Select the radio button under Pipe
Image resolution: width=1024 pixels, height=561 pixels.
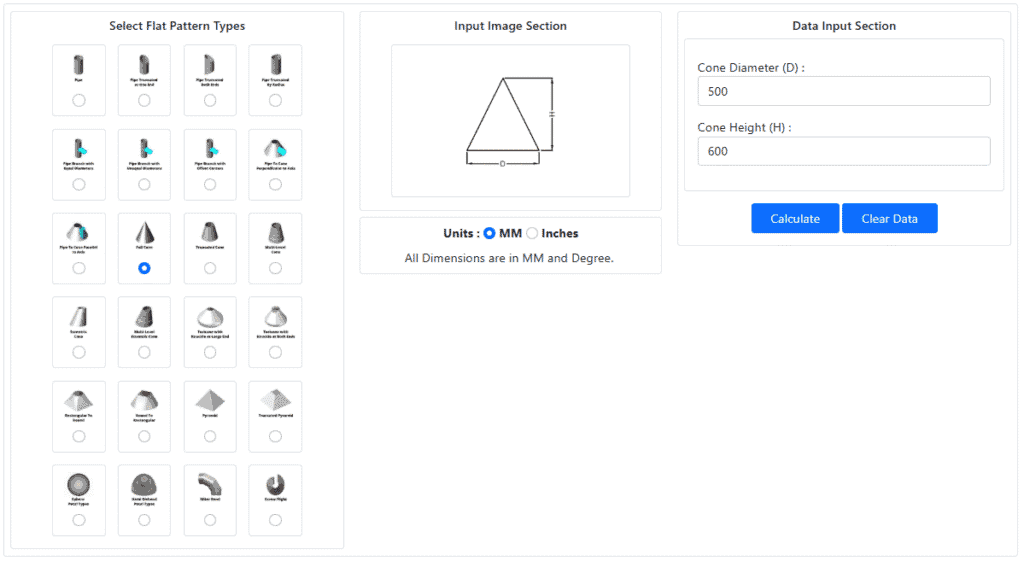(x=78, y=100)
